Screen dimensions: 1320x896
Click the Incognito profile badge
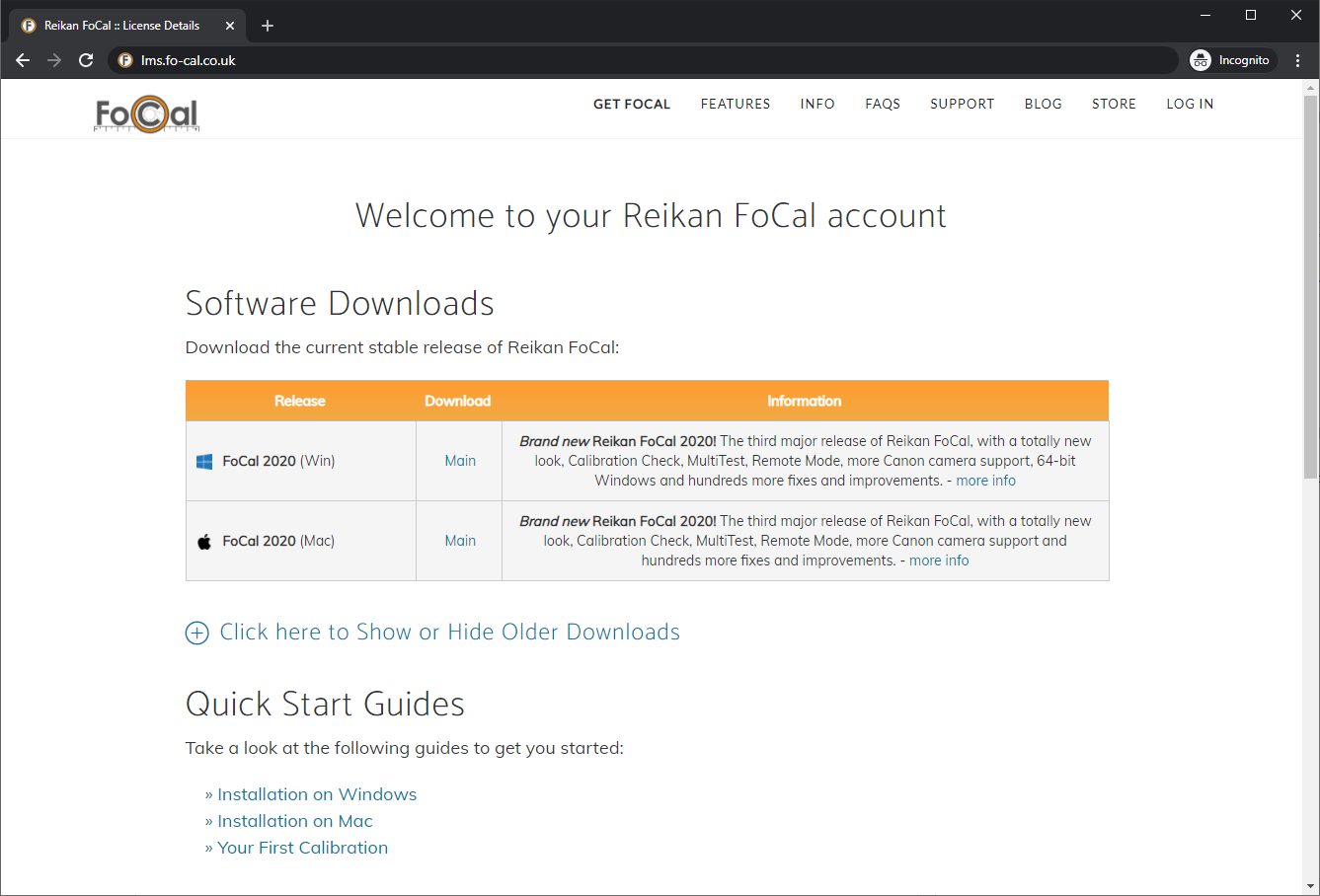coord(1231,60)
